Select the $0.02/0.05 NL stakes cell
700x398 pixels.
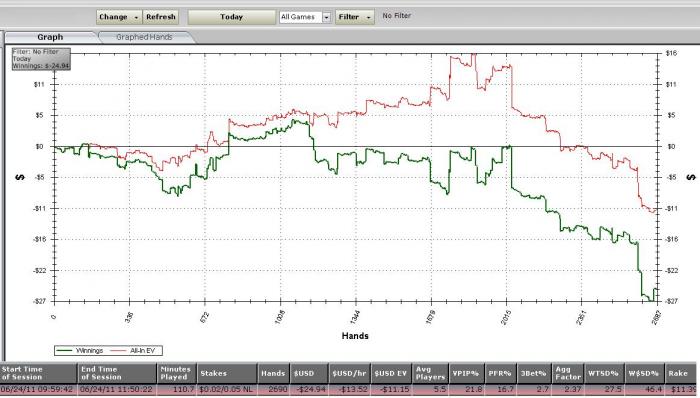pos(228,390)
